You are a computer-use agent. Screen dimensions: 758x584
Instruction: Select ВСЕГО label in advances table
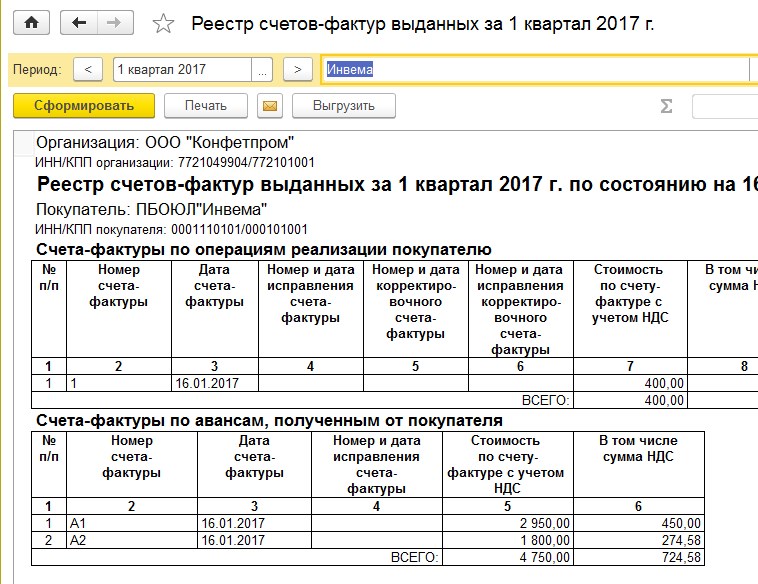coord(415,557)
